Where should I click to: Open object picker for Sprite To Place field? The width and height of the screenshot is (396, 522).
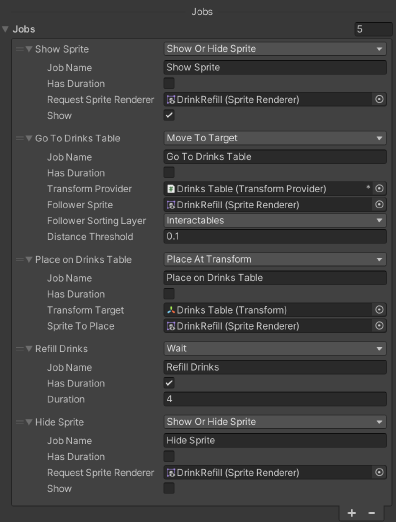click(379, 326)
